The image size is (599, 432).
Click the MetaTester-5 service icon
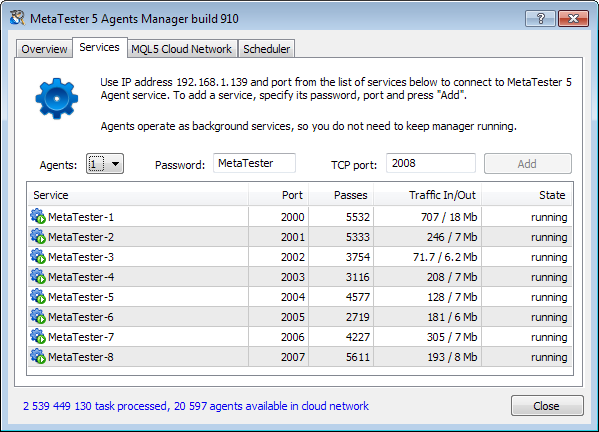point(38,296)
